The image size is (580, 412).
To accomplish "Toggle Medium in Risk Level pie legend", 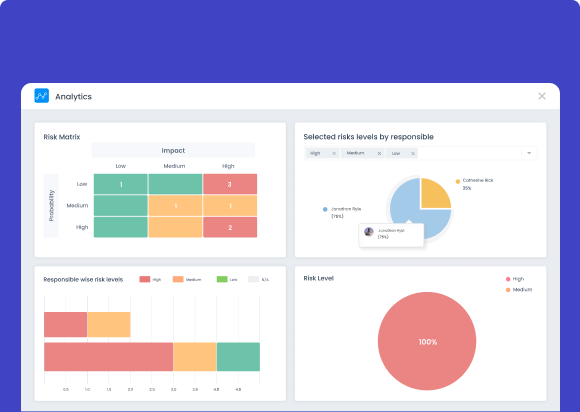I will tap(519, 290).
